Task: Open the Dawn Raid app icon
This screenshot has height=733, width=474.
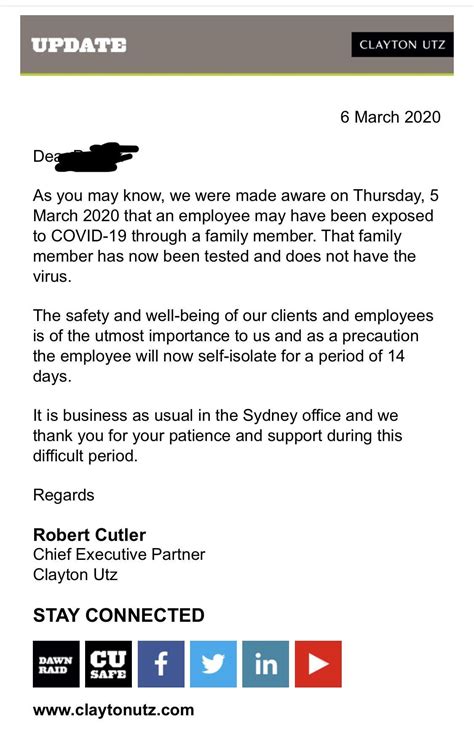Action: pos(56,664)
